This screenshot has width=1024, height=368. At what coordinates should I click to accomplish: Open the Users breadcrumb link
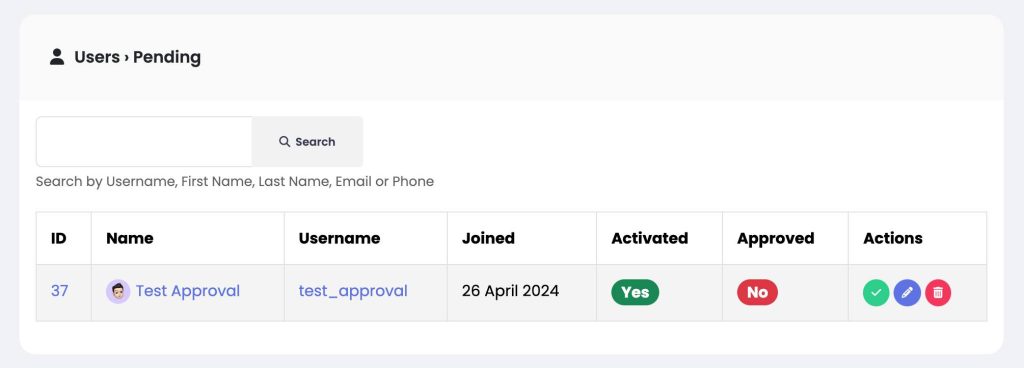click(x=97, y=57)
